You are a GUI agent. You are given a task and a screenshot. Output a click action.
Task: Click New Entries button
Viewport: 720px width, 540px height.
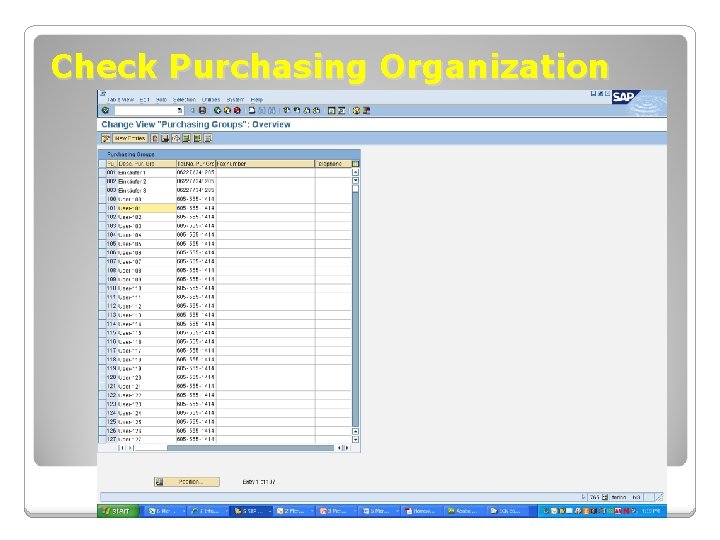[130, 138]
